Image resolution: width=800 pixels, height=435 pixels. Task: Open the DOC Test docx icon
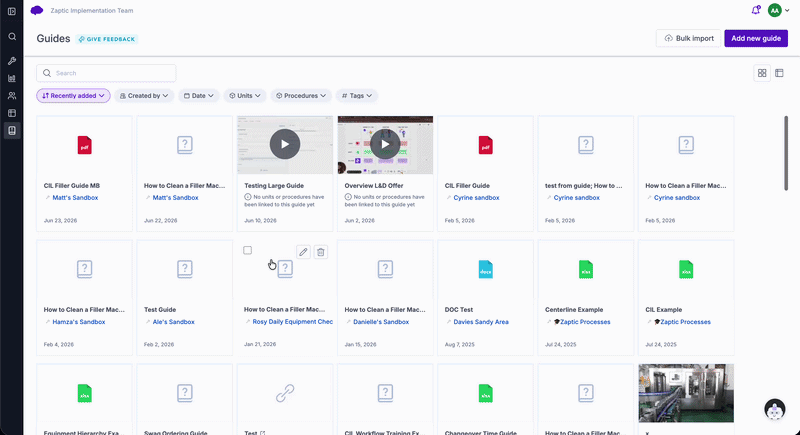[486, 269]
